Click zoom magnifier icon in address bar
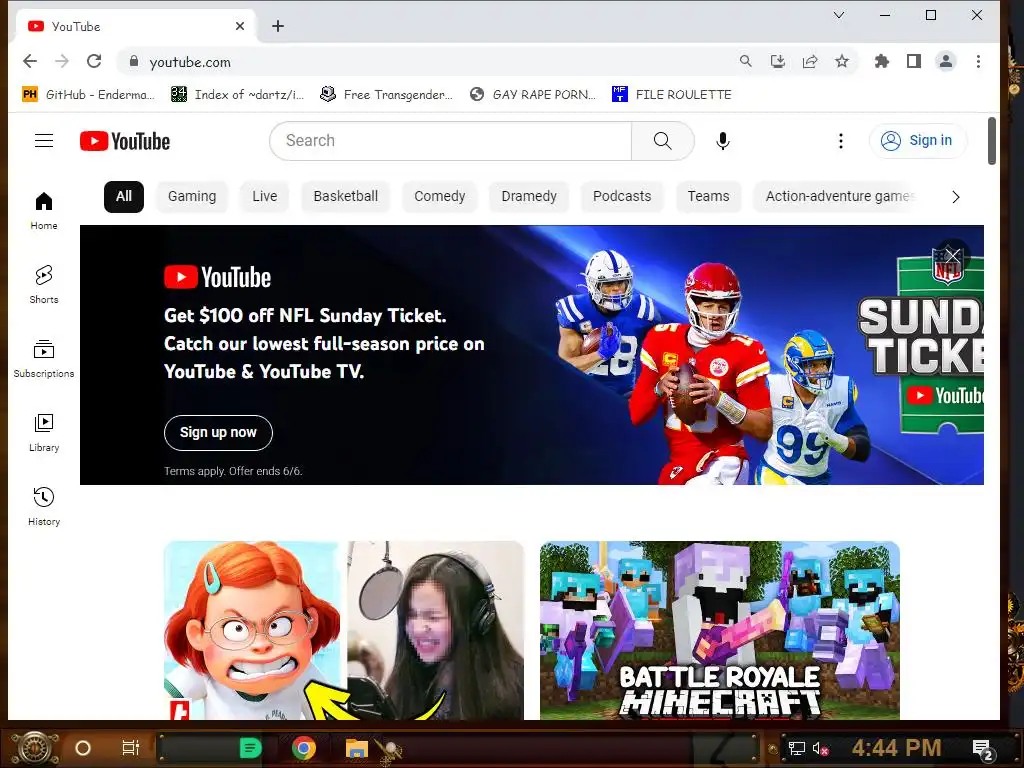This screenshot has height=768, width=1024. [745, 61]
